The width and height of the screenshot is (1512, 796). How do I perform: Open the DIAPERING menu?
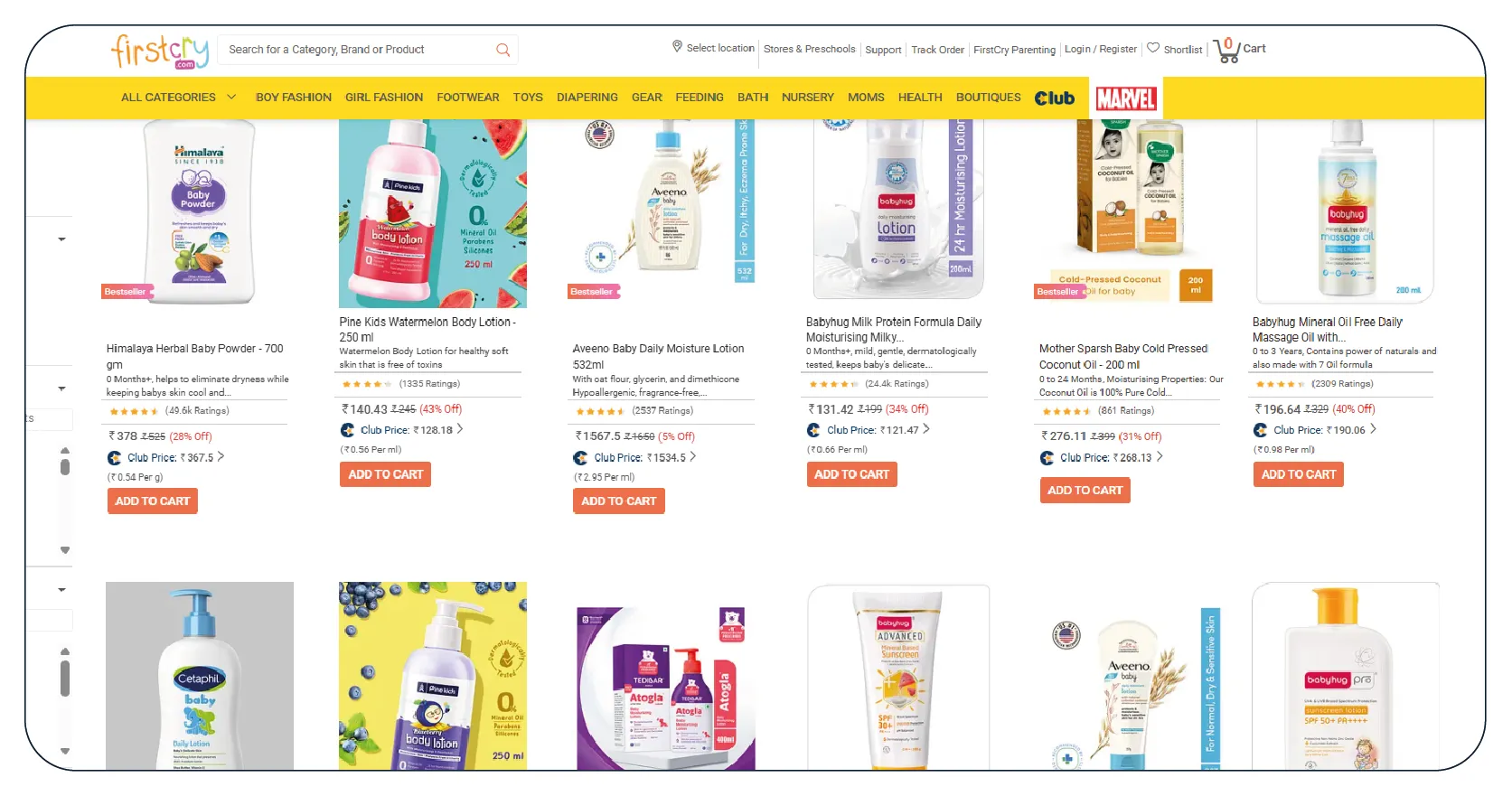click(x=587, y=97)
